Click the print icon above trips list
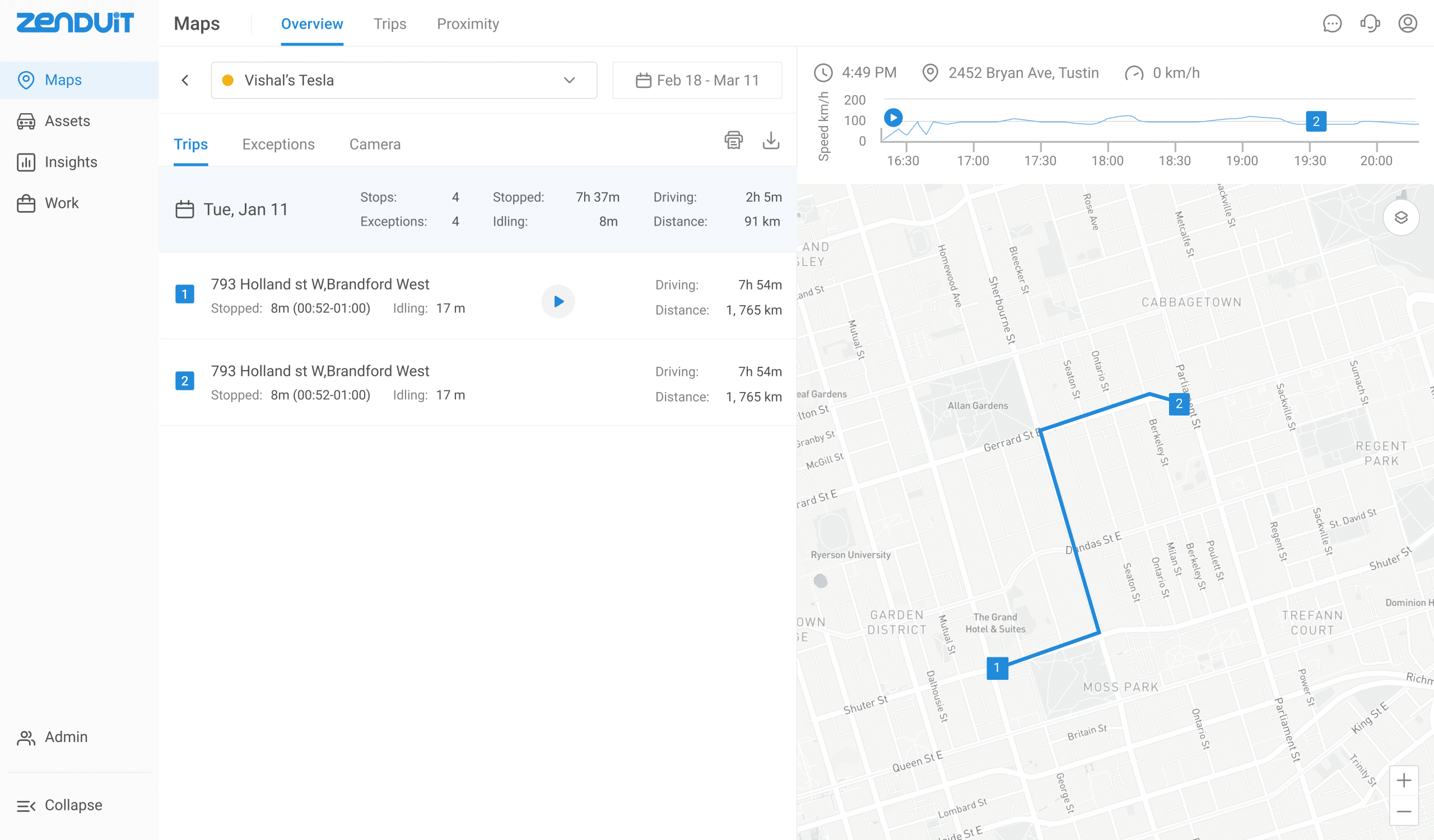The image size is (1434, 840). (733, 140)
